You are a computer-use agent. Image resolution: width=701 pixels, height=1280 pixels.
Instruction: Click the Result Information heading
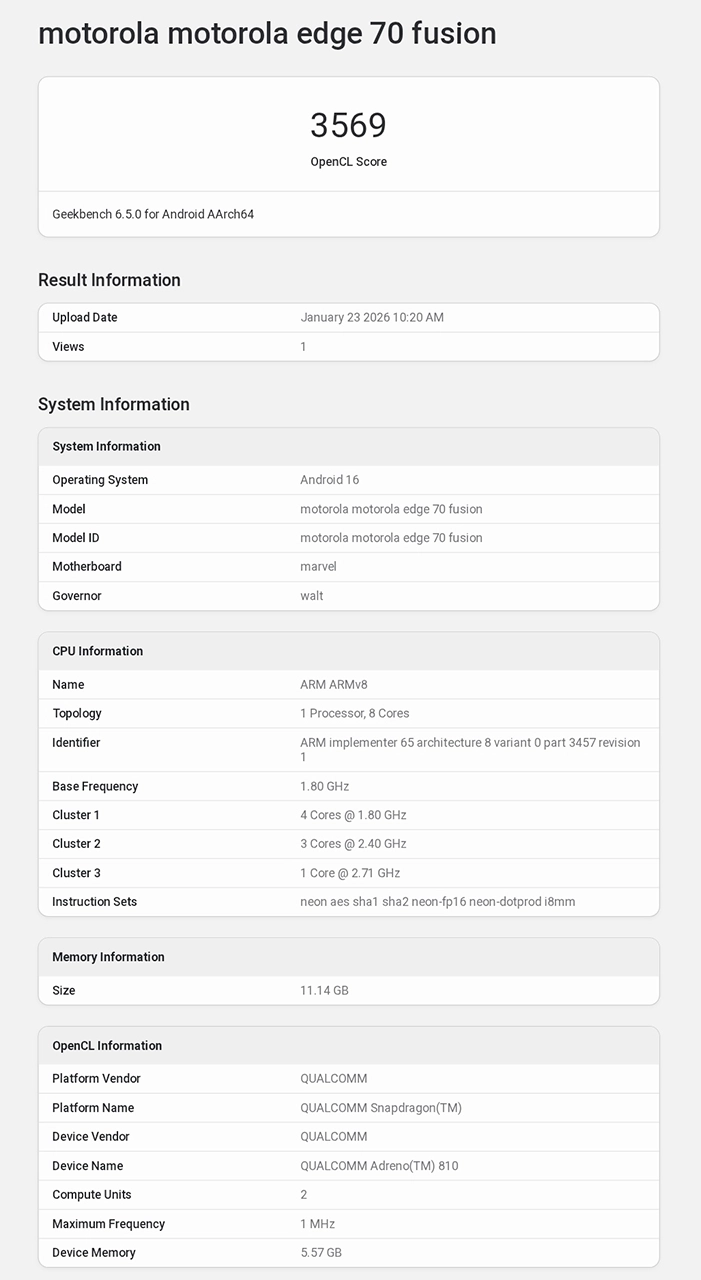(109, 280)
